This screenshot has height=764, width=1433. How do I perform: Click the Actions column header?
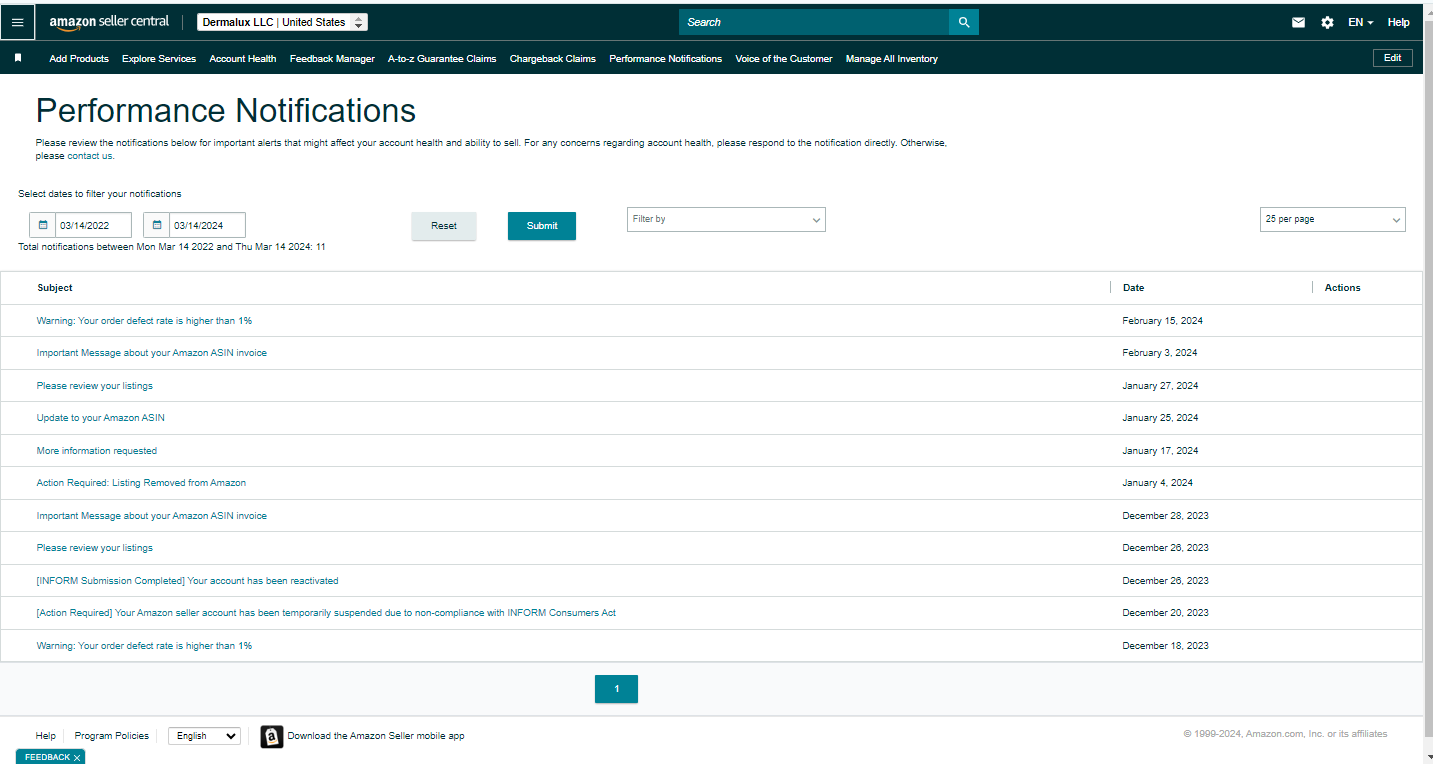click(1342, 288)
